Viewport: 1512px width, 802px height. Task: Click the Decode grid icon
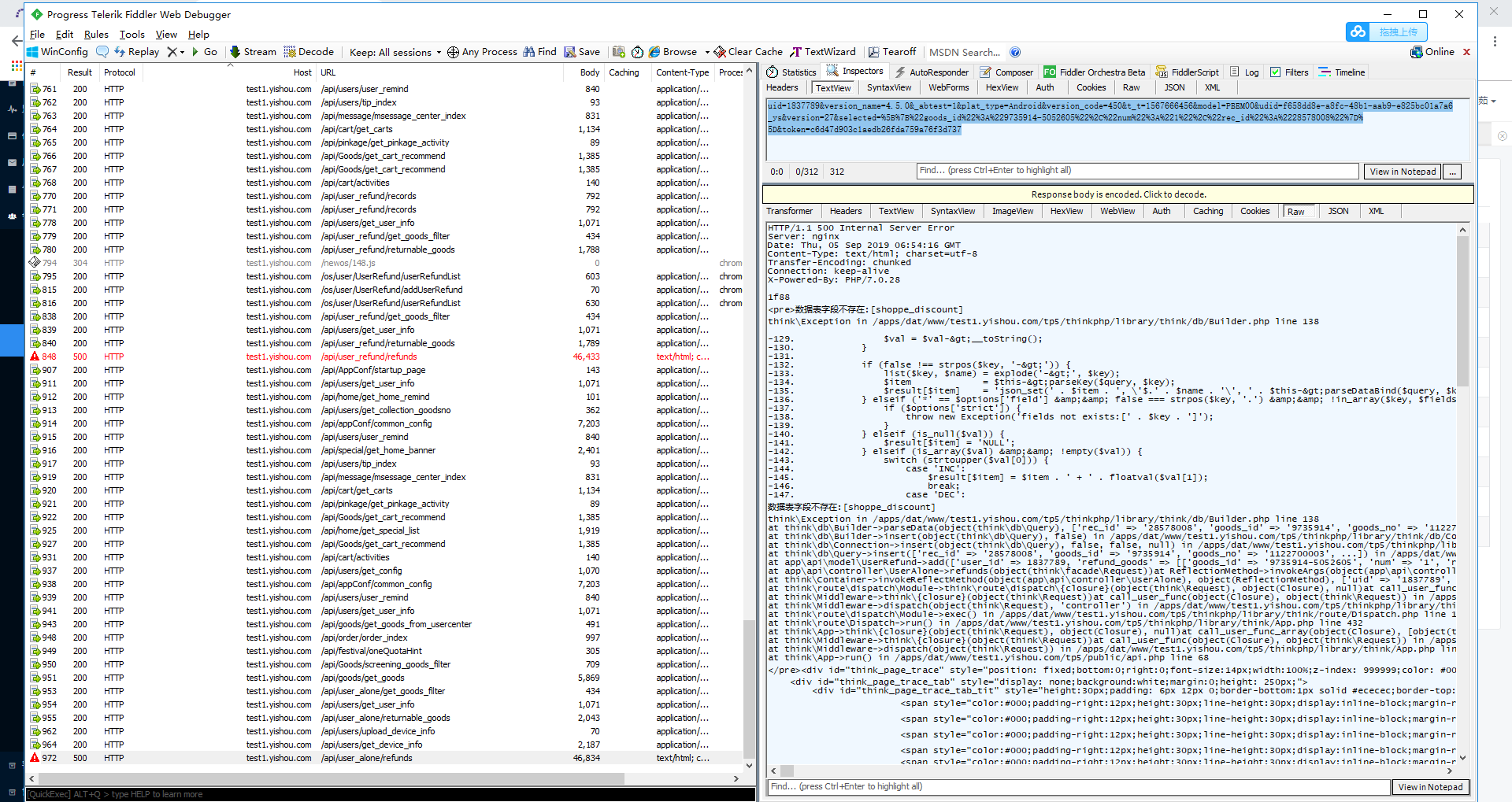[290, 52]
